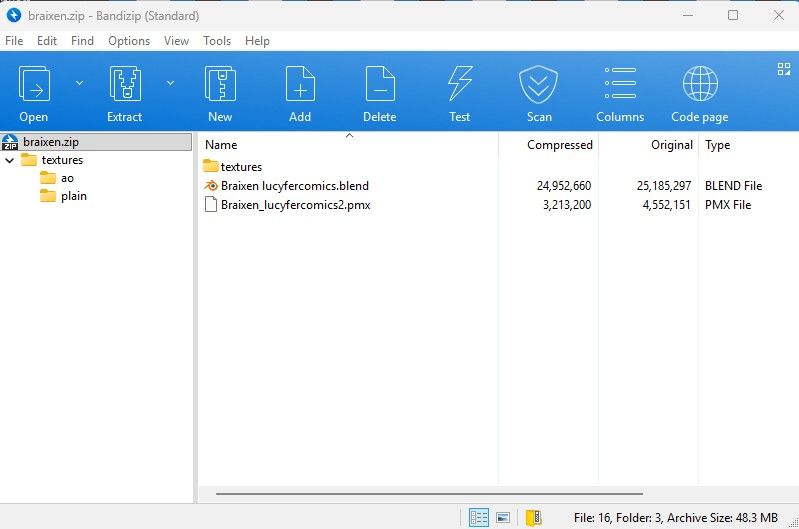This screenshot has width=799, height=529.
Task: Click the horizontal scrollbar of file list
Action: coord(429,493)
